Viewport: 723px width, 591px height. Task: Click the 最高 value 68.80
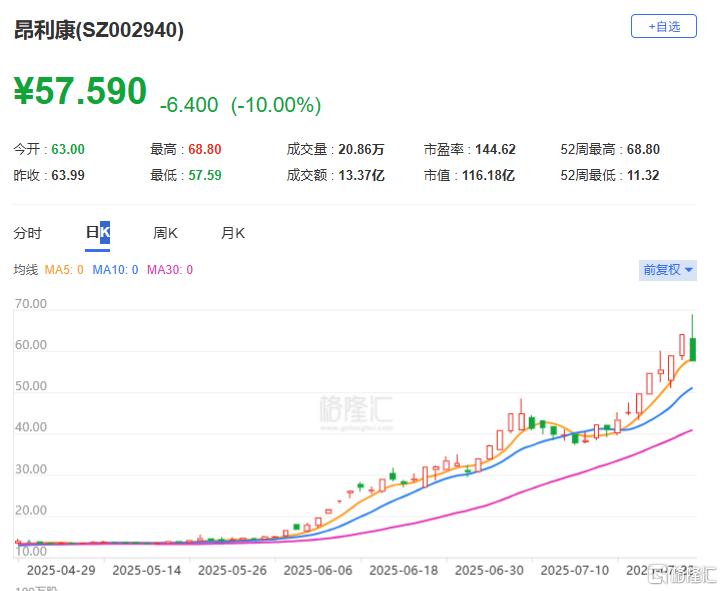click(205, 149)
